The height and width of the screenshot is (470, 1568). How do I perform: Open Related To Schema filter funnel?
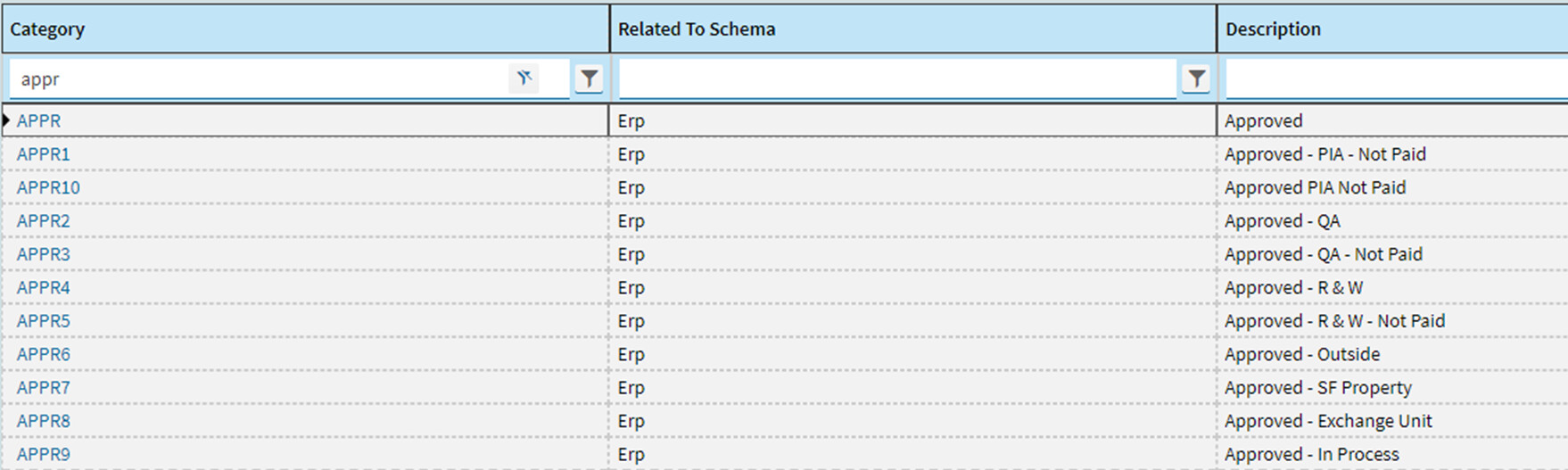click(1196, 78)
